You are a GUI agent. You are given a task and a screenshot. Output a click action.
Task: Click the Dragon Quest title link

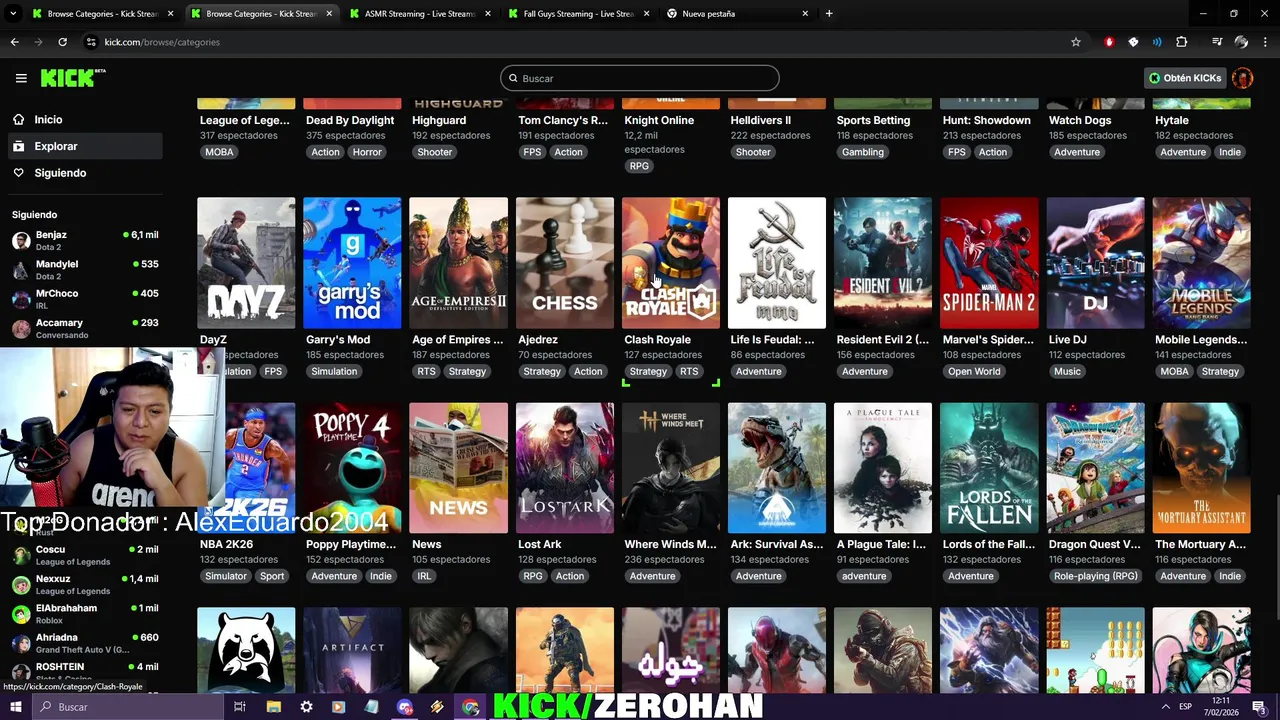tap(1094, 545)
